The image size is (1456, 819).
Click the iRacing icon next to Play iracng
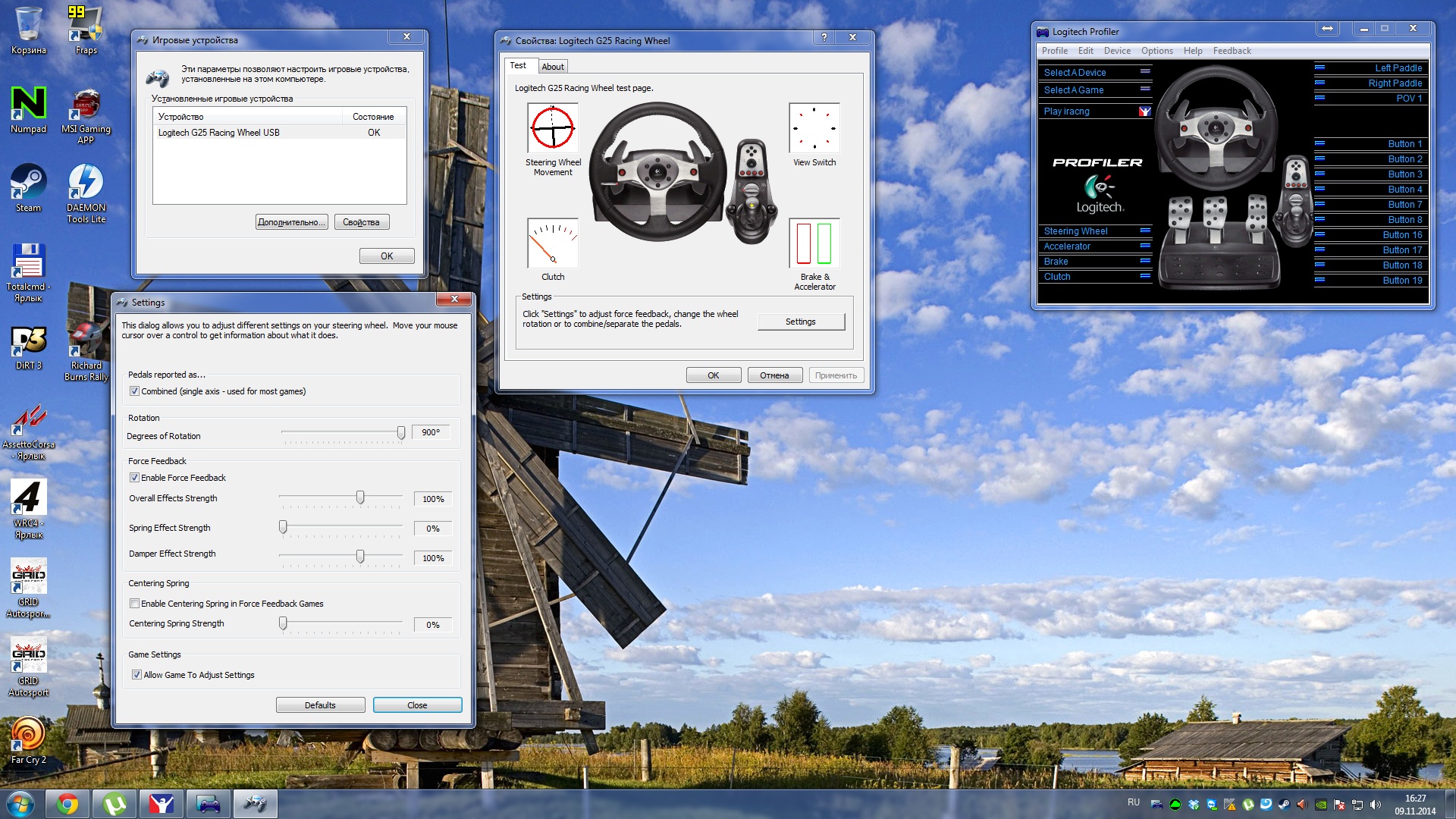click(1144, 111)
